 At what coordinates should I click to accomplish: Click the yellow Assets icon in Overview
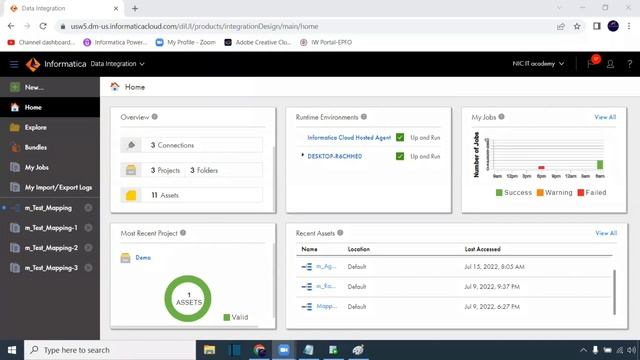point(131,195)
